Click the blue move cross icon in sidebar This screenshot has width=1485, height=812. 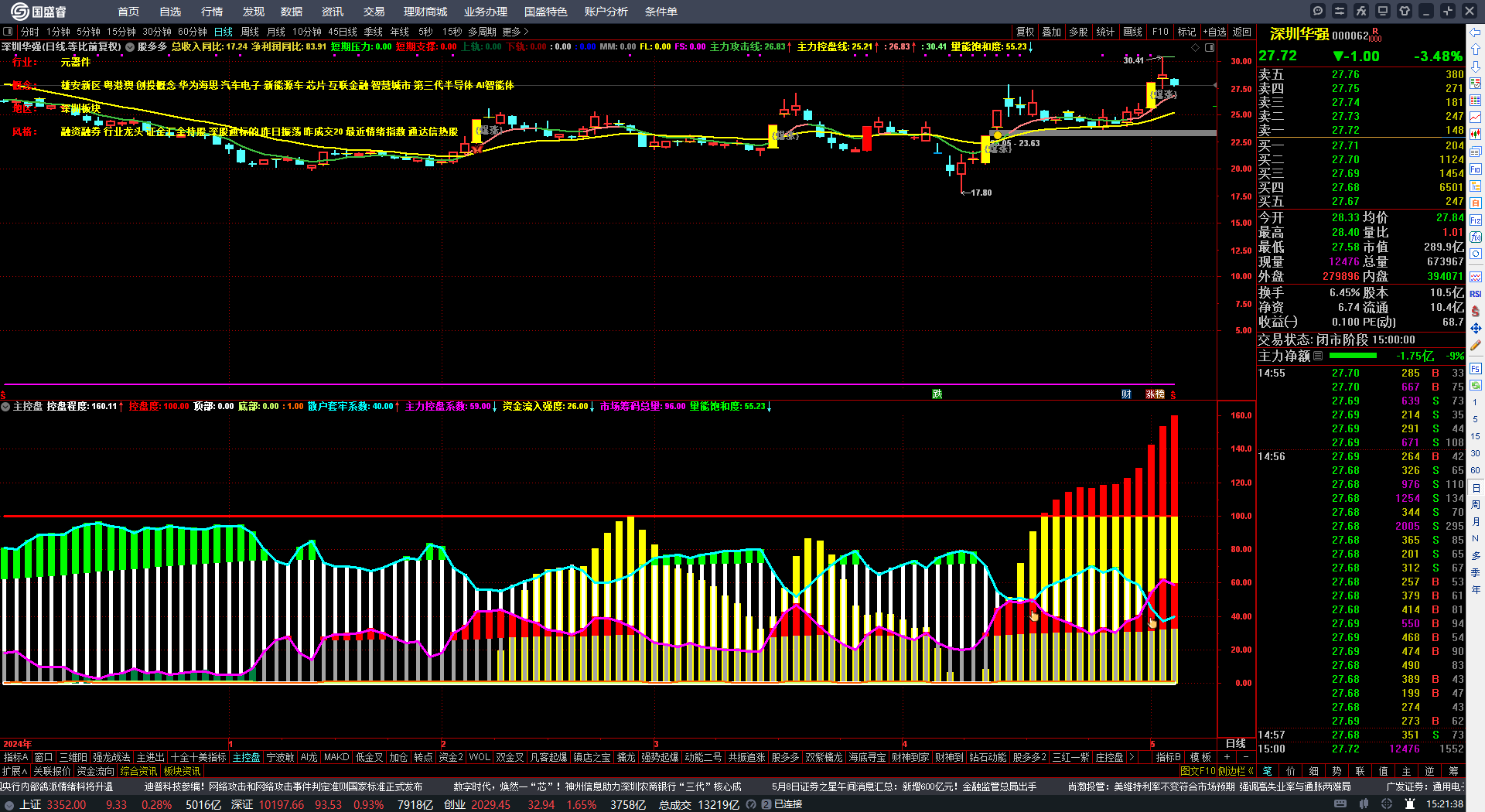pyautogui.click(x=1476, y=329)
